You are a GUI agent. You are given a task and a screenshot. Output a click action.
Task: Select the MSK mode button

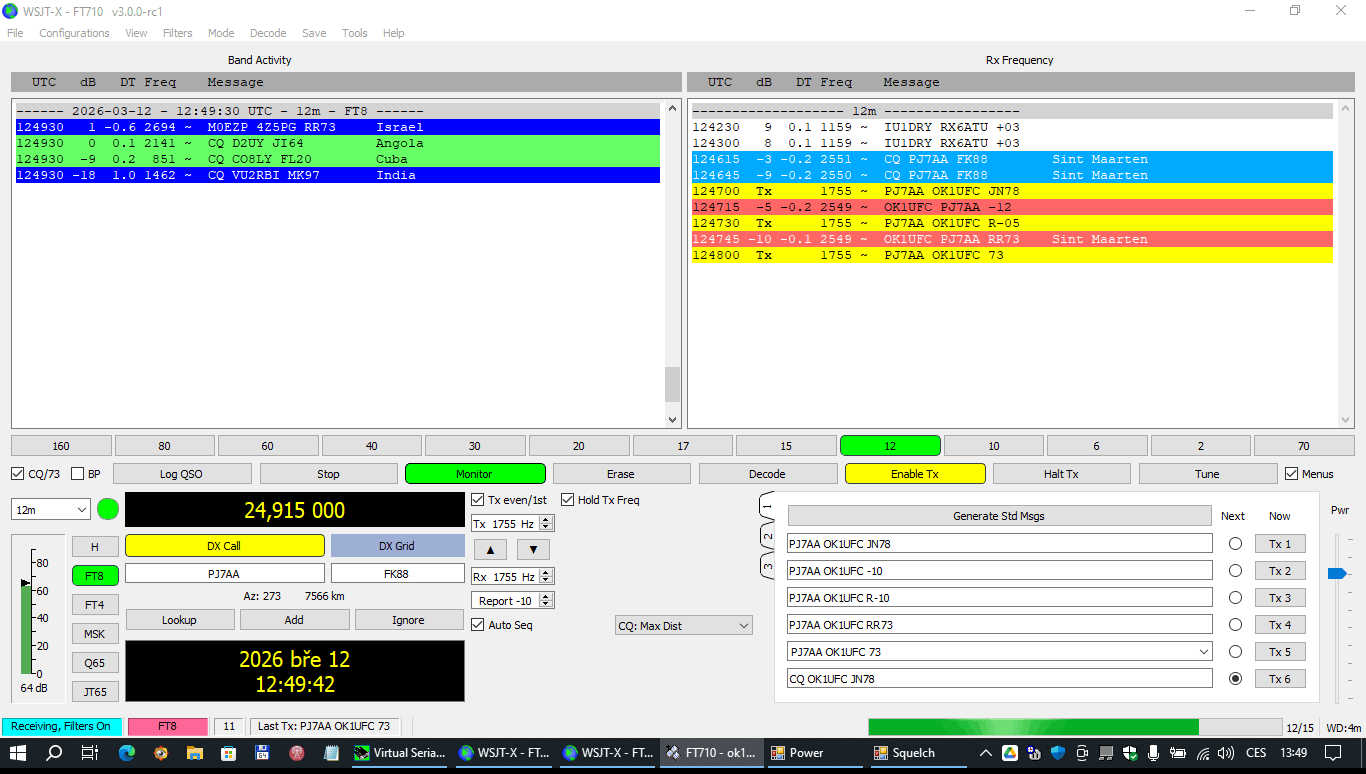(x=95, y=634)
